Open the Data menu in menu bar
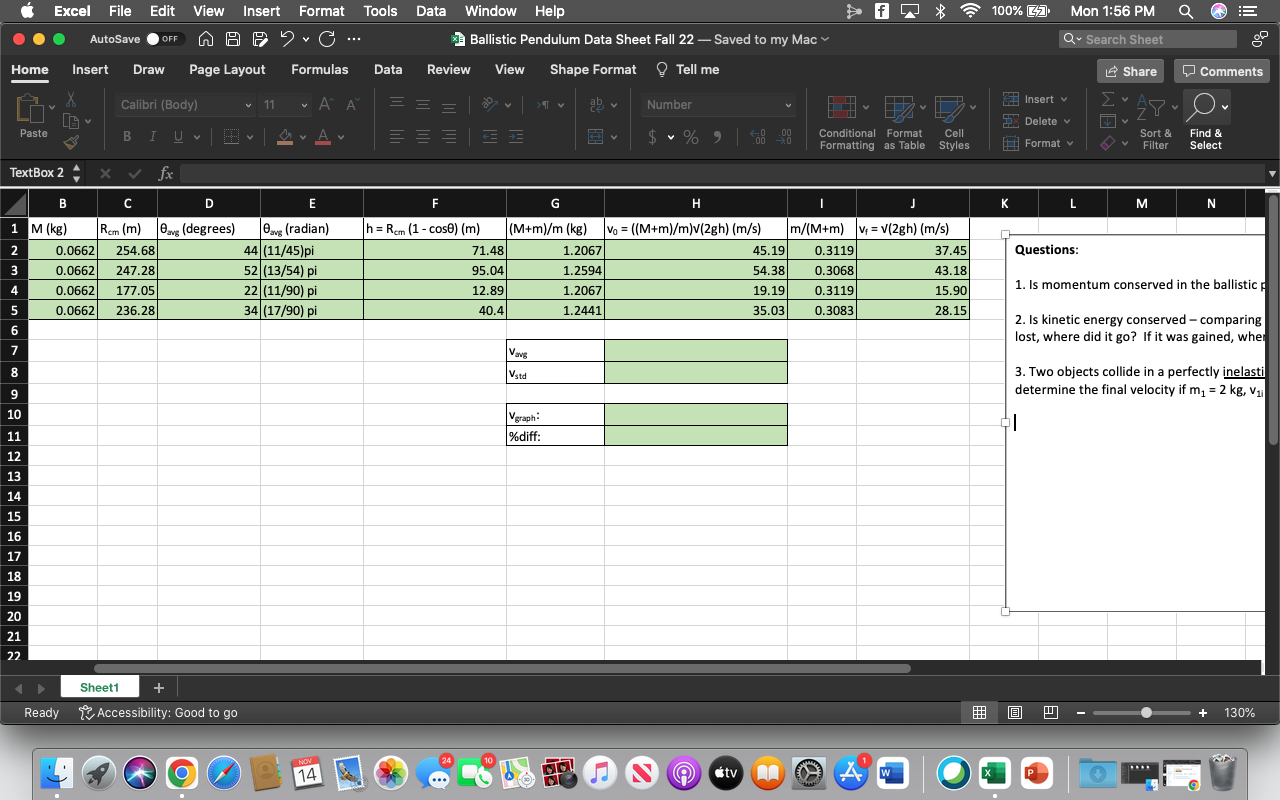The width and height of the screenshot is (1280, 800). click(430, 11)
